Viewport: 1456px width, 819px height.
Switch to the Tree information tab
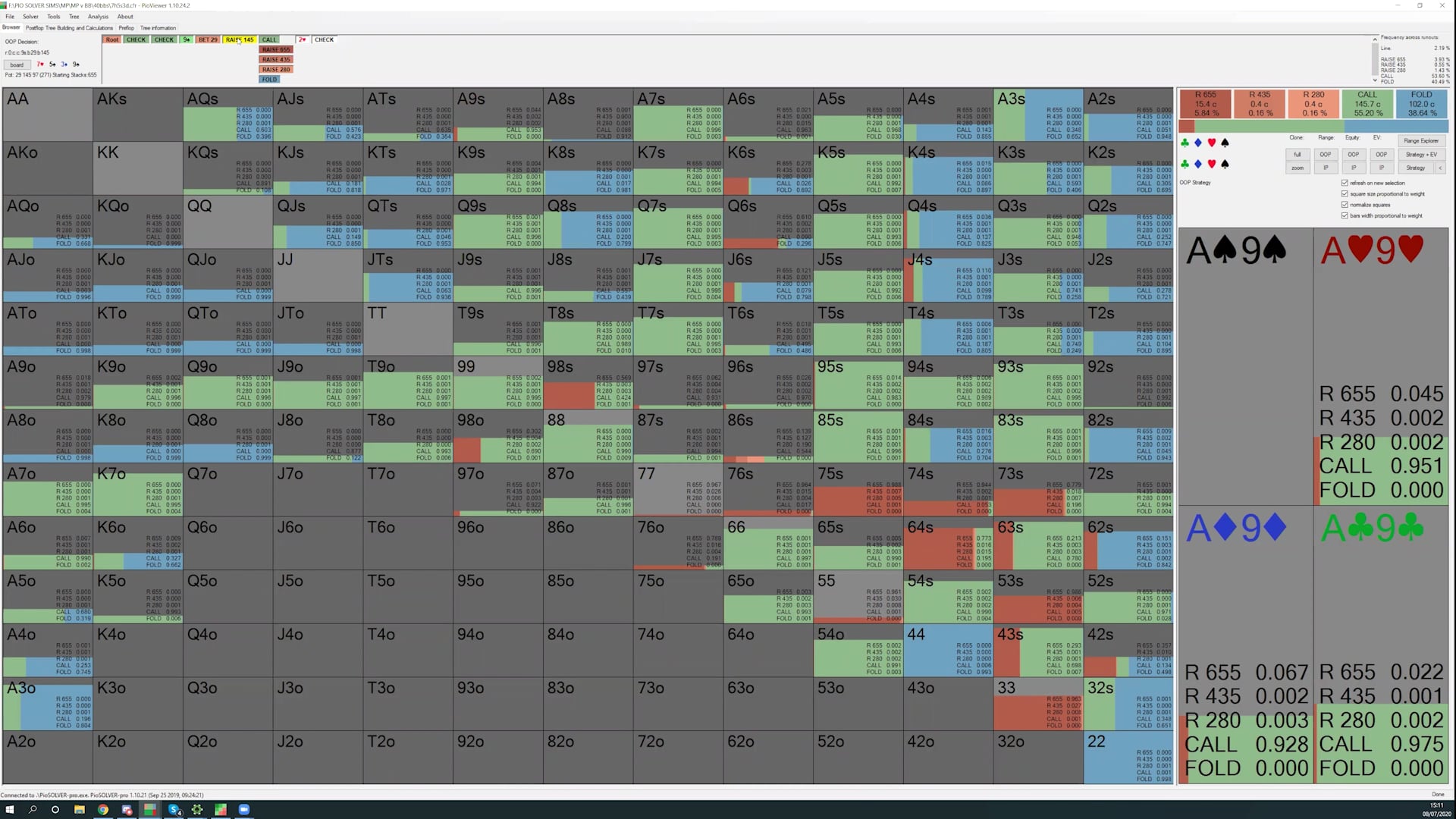pyautogui.click(x=158, y=28)
